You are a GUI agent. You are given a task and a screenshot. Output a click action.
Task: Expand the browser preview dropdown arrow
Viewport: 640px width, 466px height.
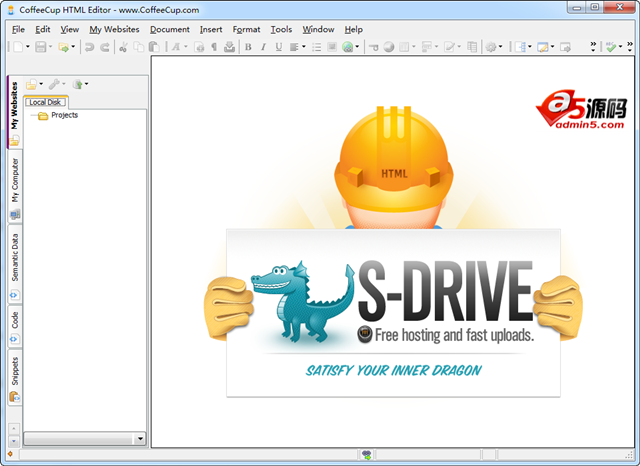tap(357, 47)
